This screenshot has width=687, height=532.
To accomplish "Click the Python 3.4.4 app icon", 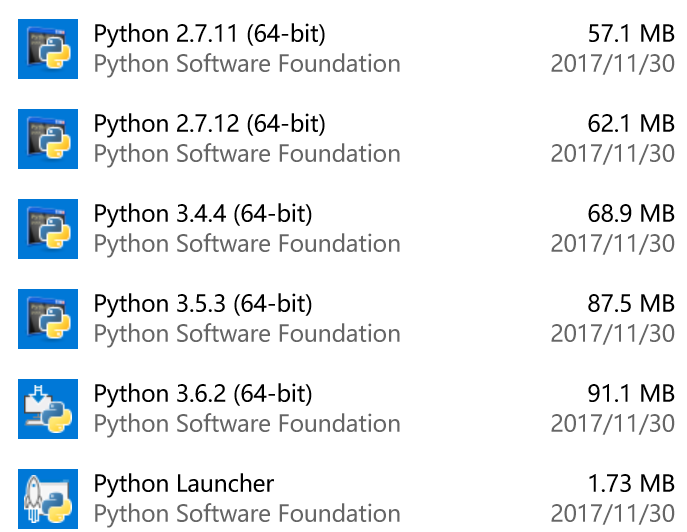I will pyautogui.click(x=48, y=229).
